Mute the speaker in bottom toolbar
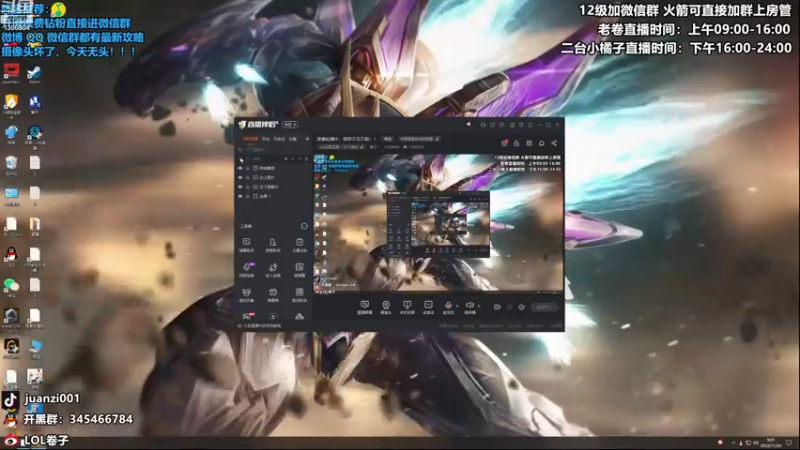The height and width of the screenshot is (450, 800). pyautogui.click(x=470, y=307)
